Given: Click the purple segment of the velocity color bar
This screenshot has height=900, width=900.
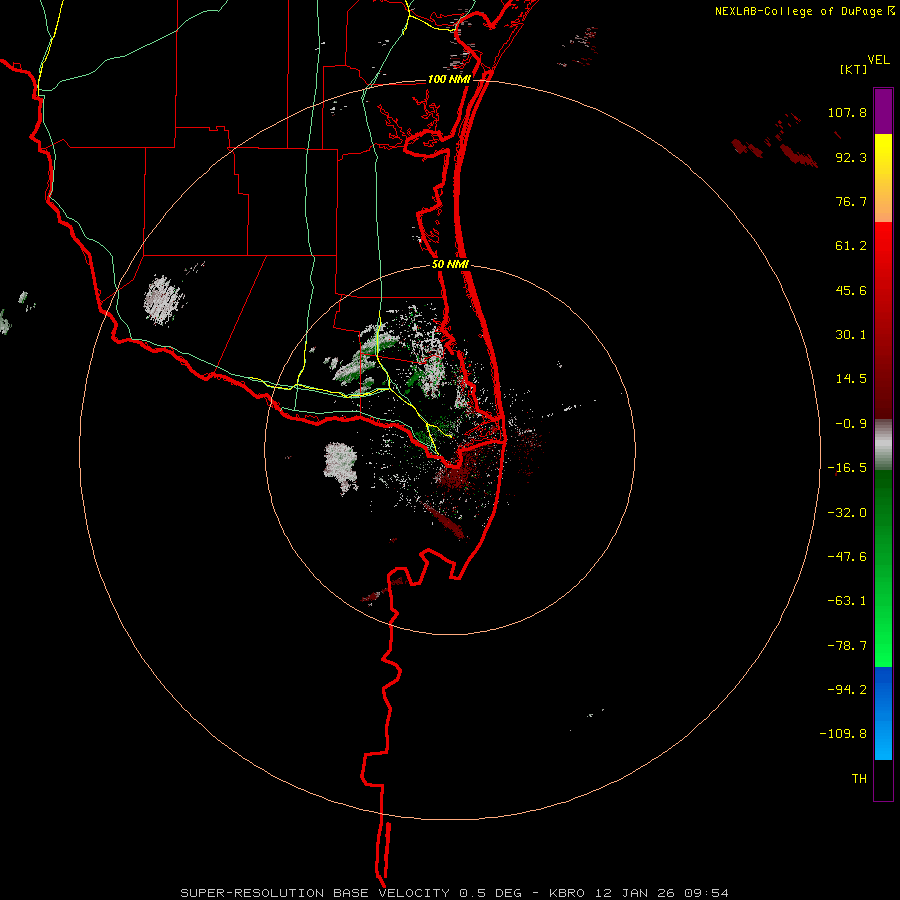Looking at the screenshot, I should coord(883,111).
